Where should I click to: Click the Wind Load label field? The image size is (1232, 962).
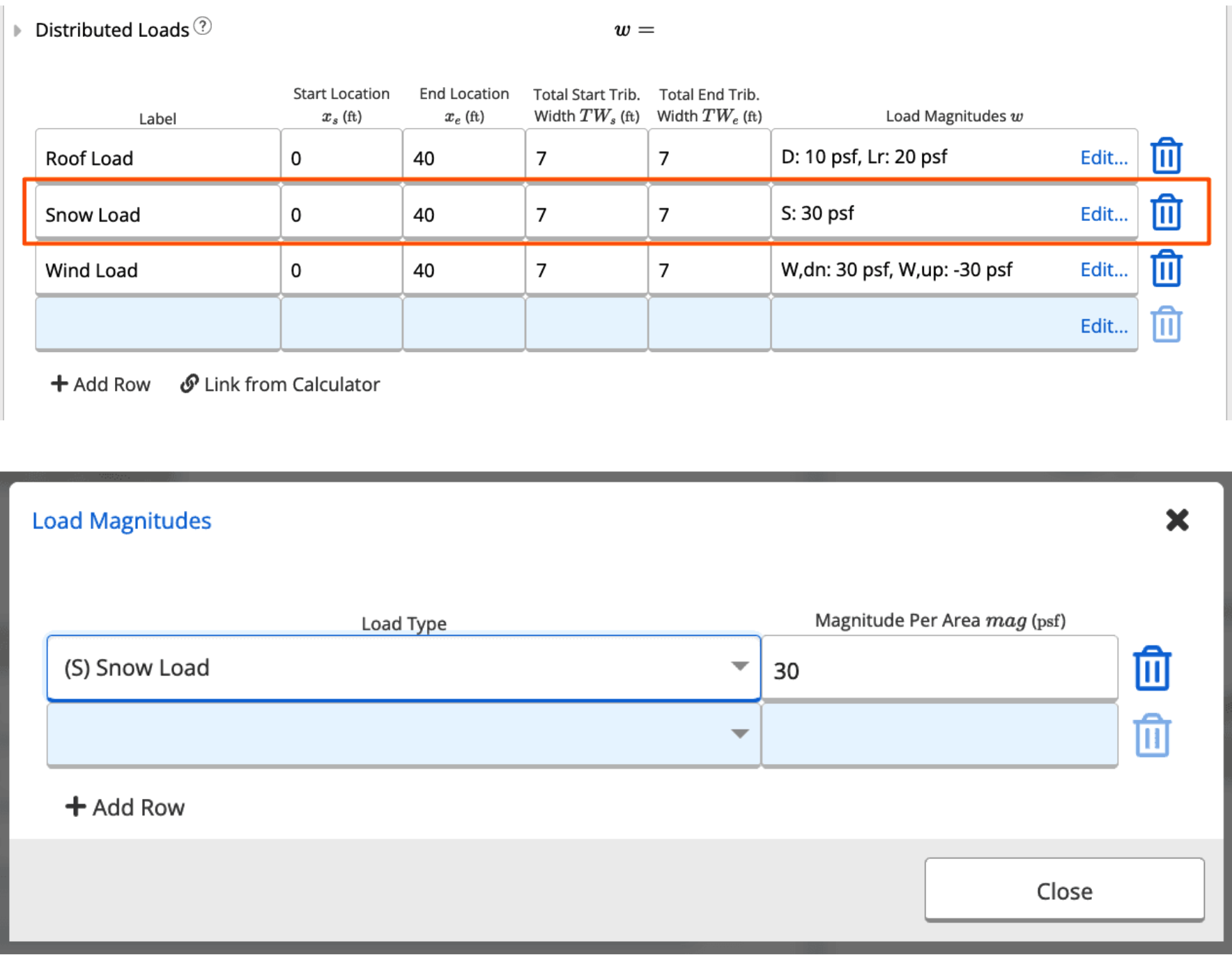click(x=158, y=270)
